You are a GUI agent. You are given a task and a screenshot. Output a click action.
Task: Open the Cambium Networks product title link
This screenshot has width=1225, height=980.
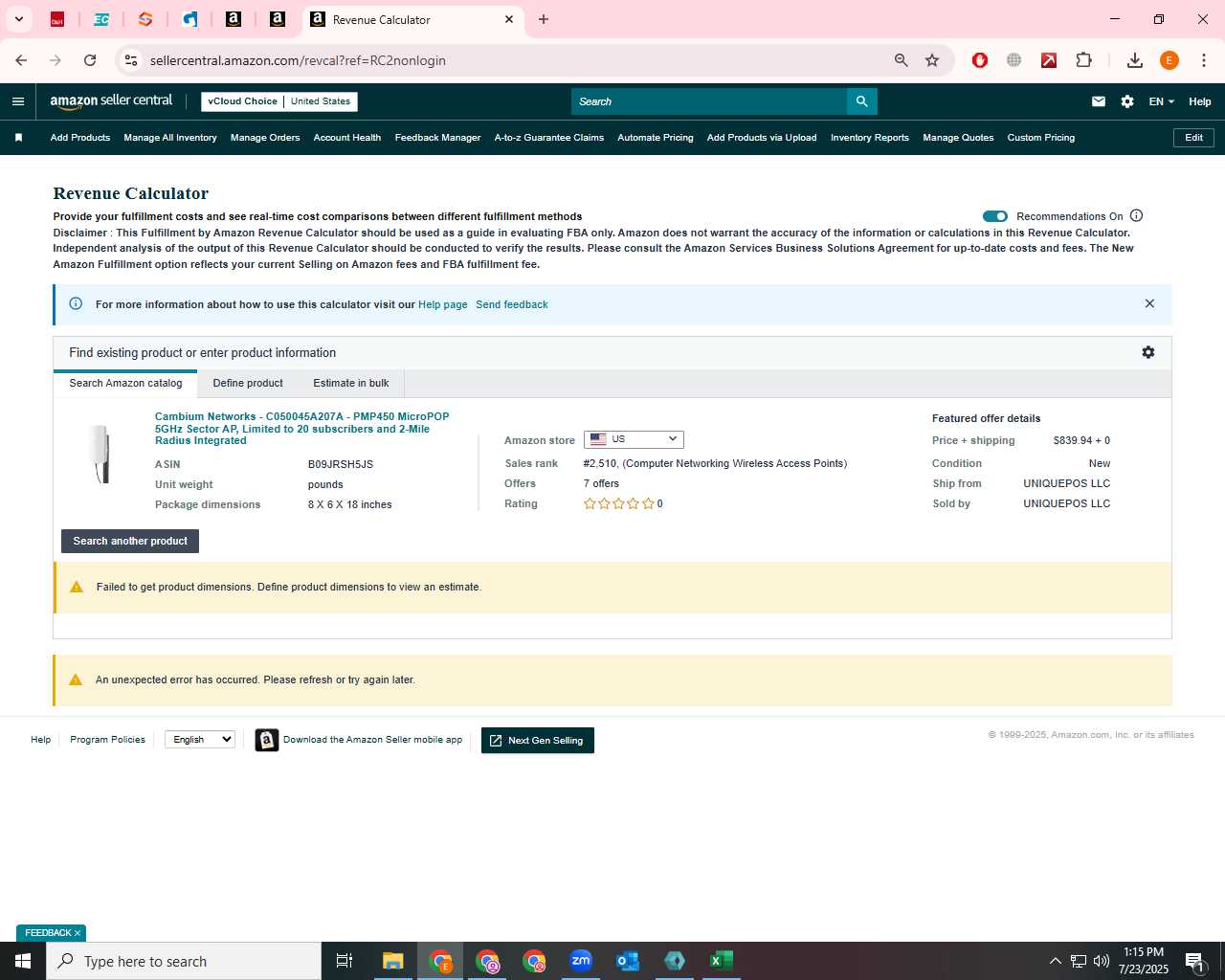coord(301,429)
